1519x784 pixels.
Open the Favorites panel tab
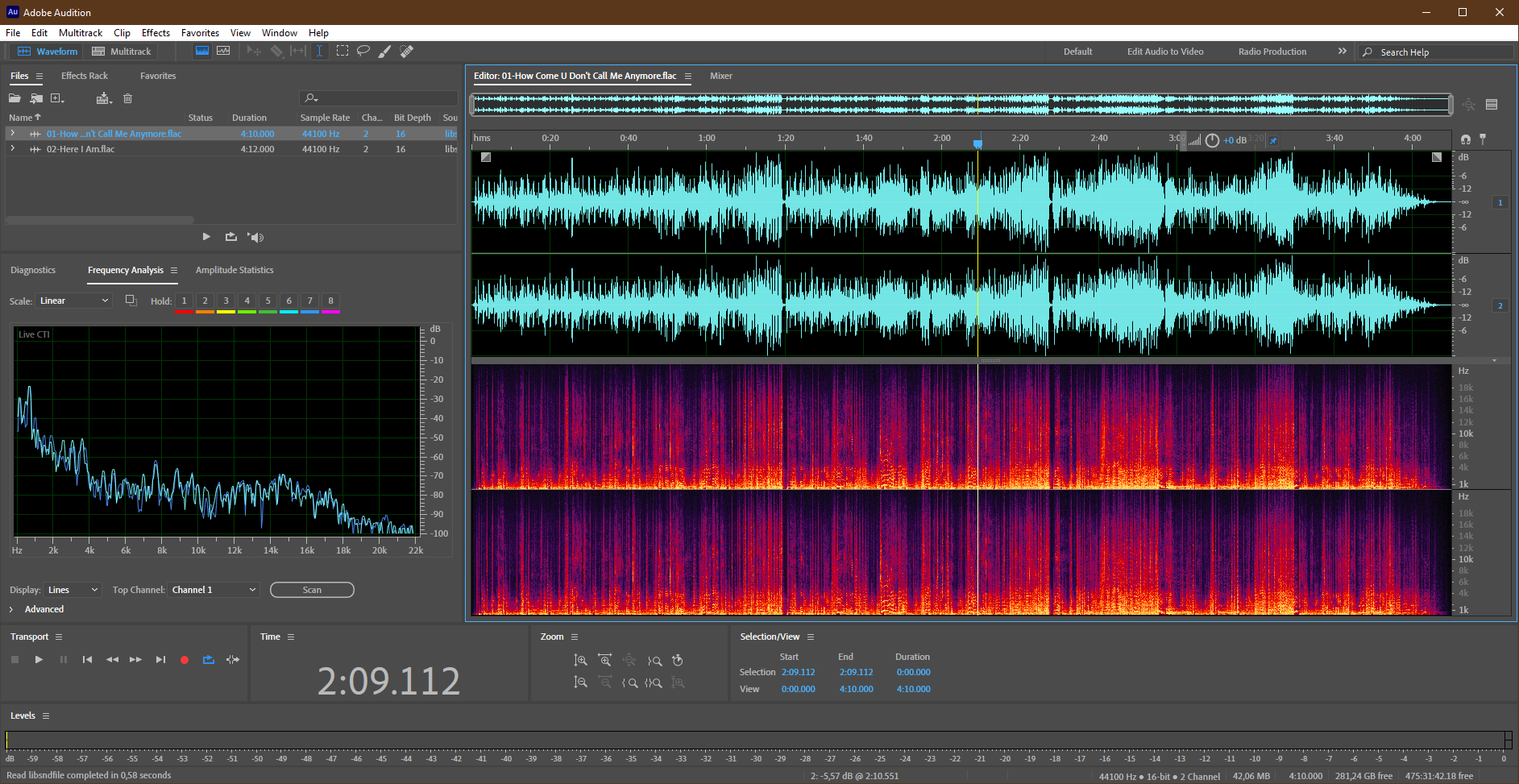[x=158, y=76]
